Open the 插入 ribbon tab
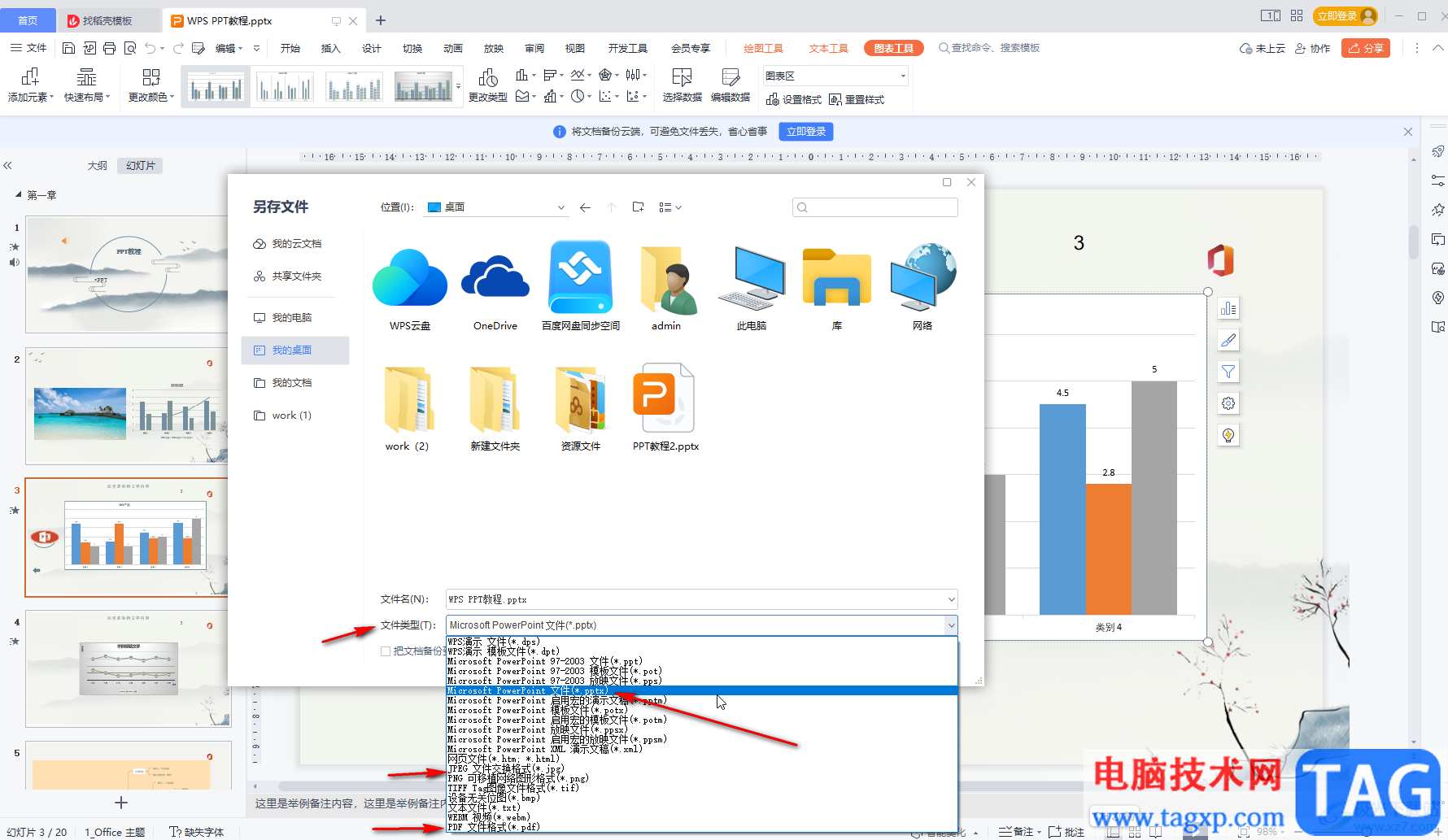Screen dimensions: 1448x840 click(x=331, y=48)
